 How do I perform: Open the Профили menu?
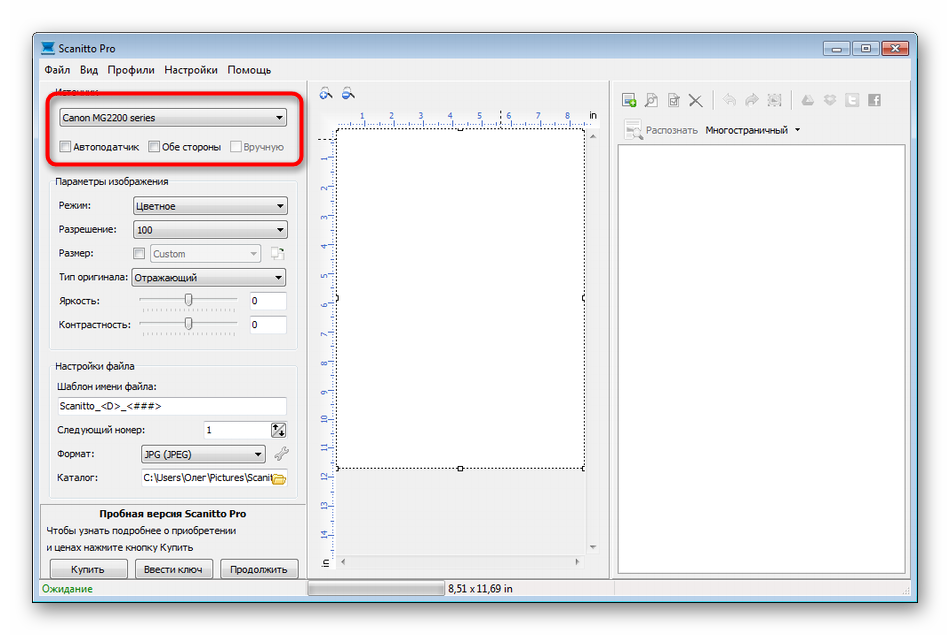click(x=131, y=70)
